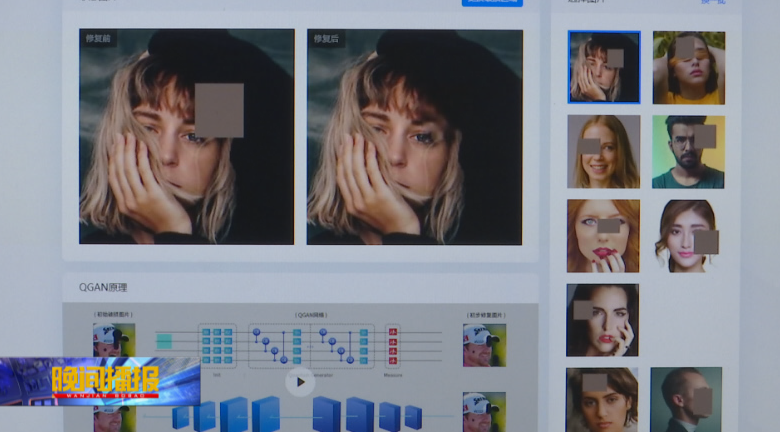Select thumbnail of woman with wavy brown hair on white

686,236
